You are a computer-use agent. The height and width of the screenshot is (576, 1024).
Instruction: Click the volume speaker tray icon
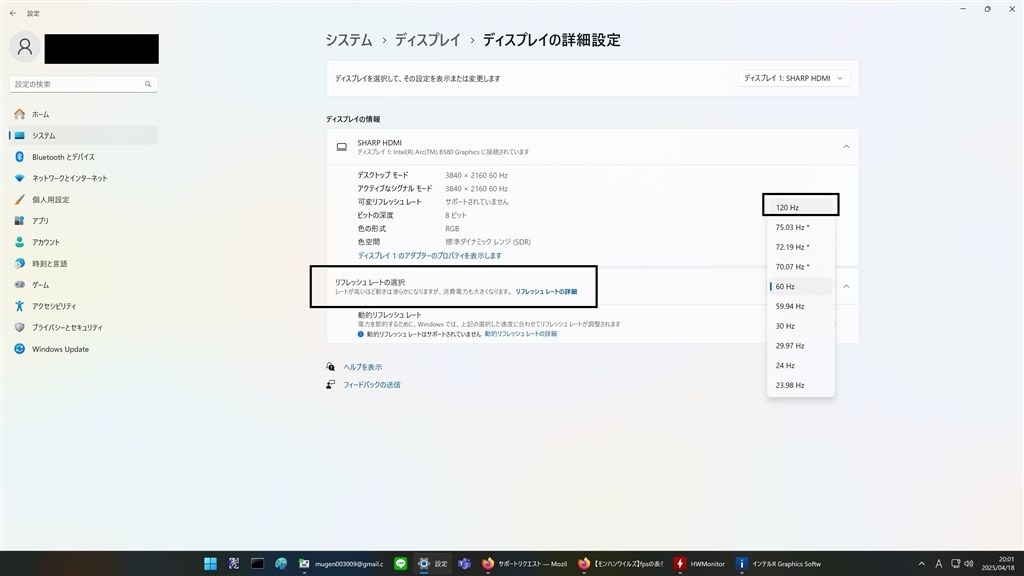tap(968, 564)
